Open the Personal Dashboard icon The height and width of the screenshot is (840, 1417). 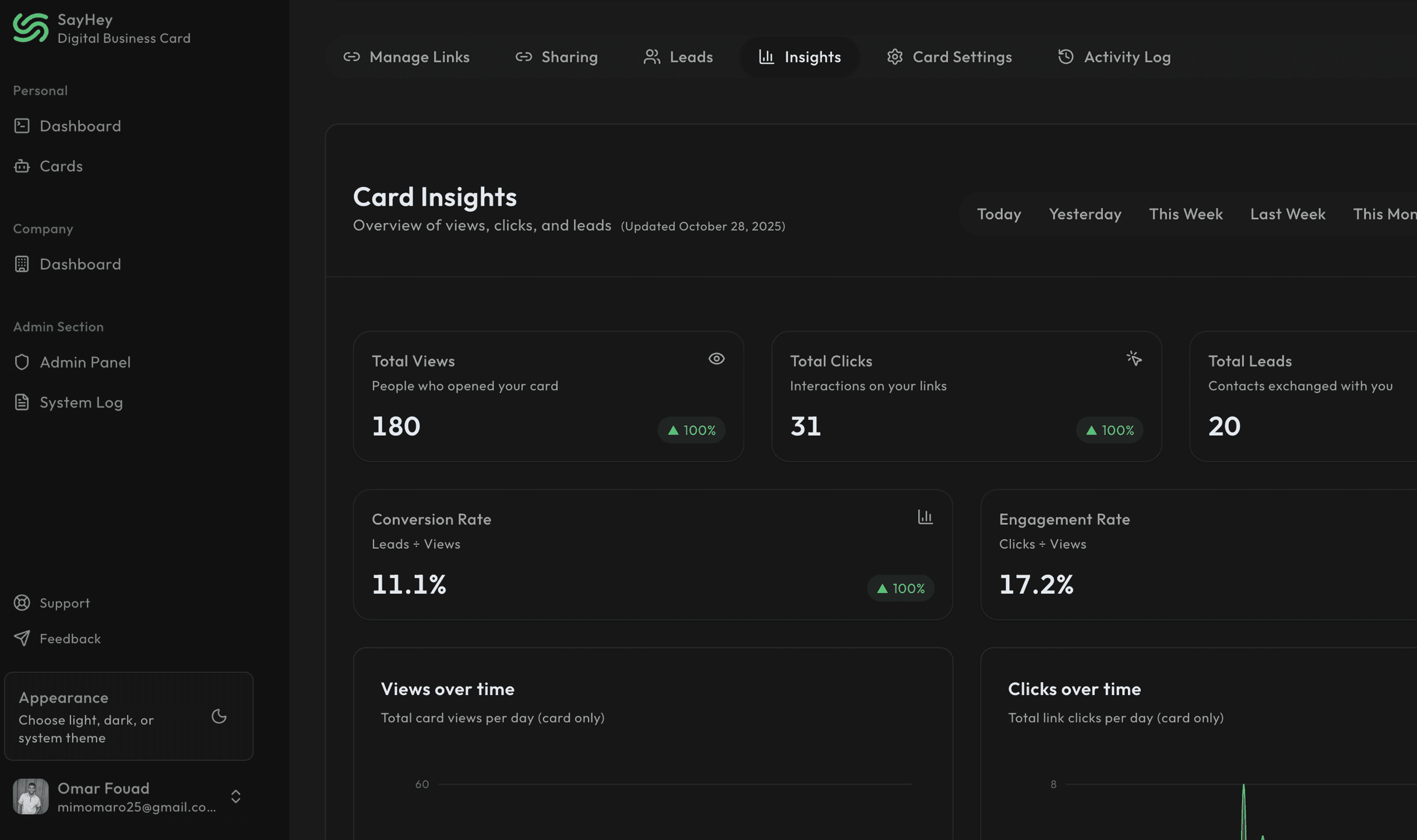tap(22, 126)
